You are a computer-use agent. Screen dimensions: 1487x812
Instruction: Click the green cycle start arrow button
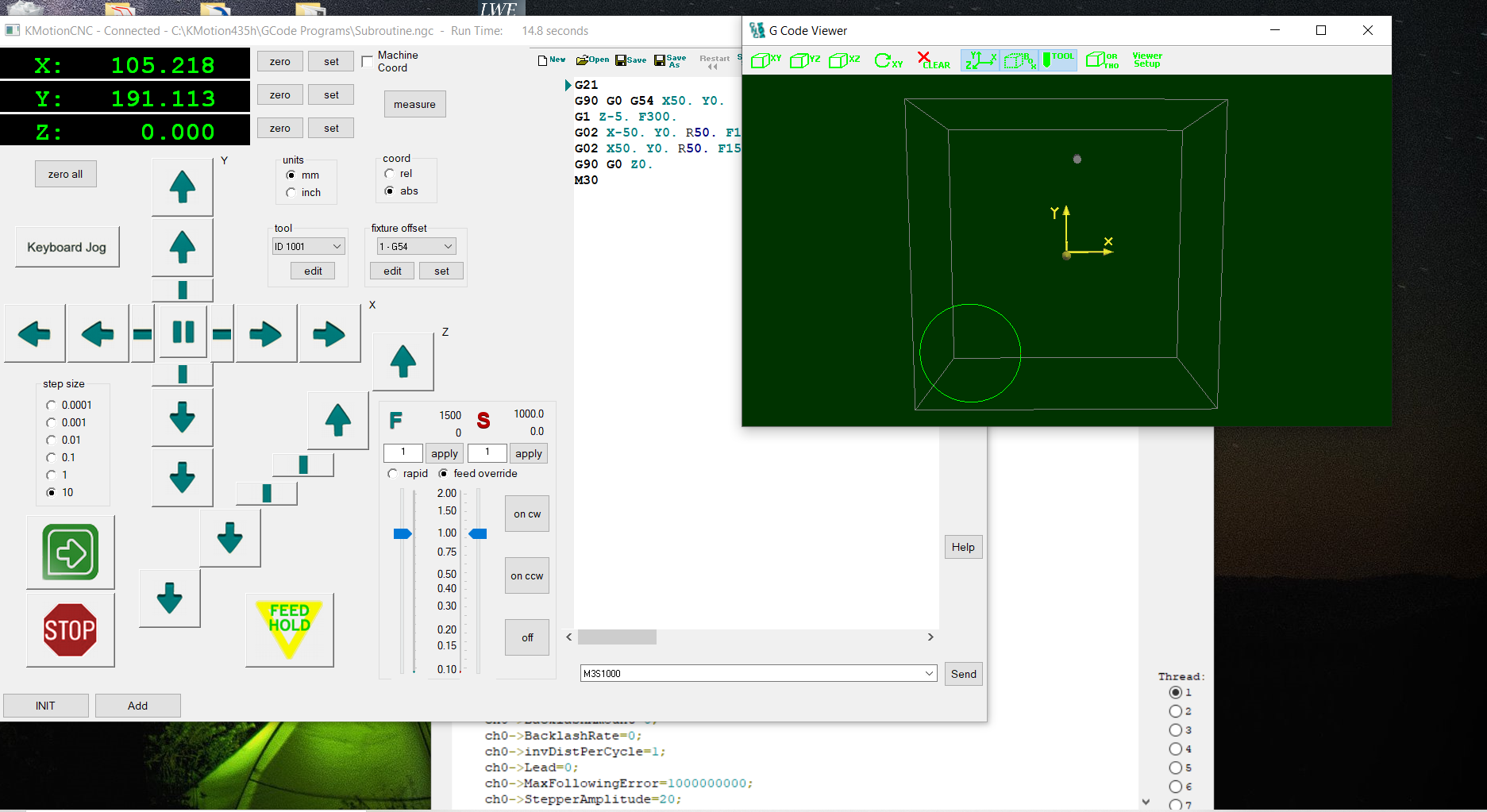coord(71,552)
